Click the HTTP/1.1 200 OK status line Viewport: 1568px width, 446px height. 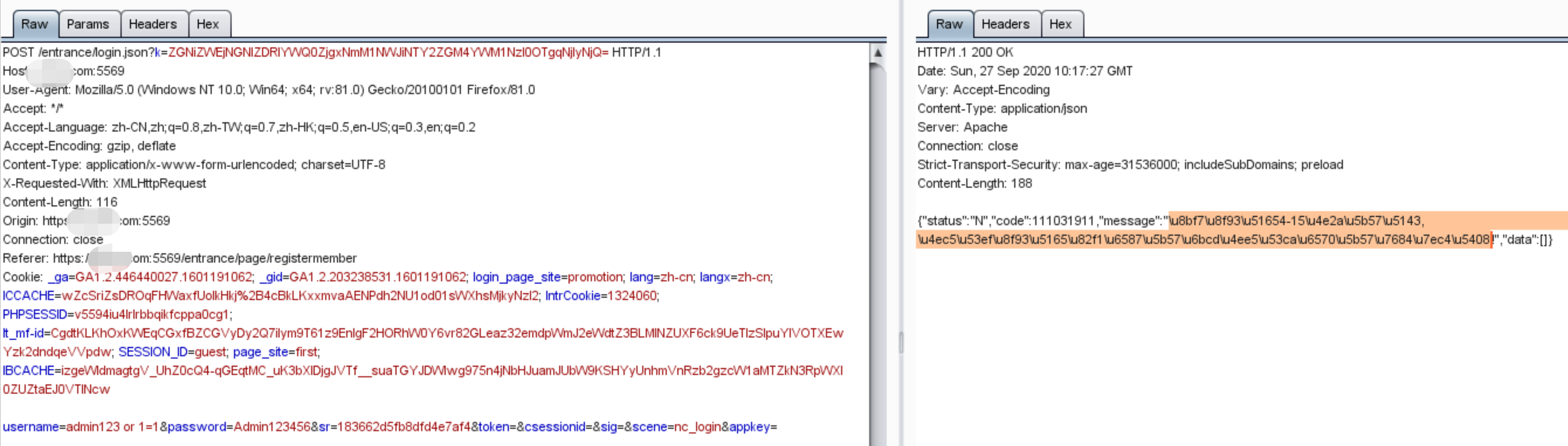[x=965, y=52]
